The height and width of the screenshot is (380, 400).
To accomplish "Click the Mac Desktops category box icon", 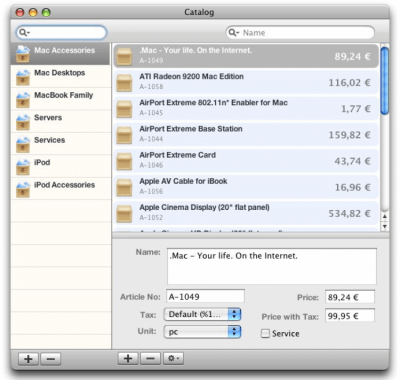I will [23, 77].
